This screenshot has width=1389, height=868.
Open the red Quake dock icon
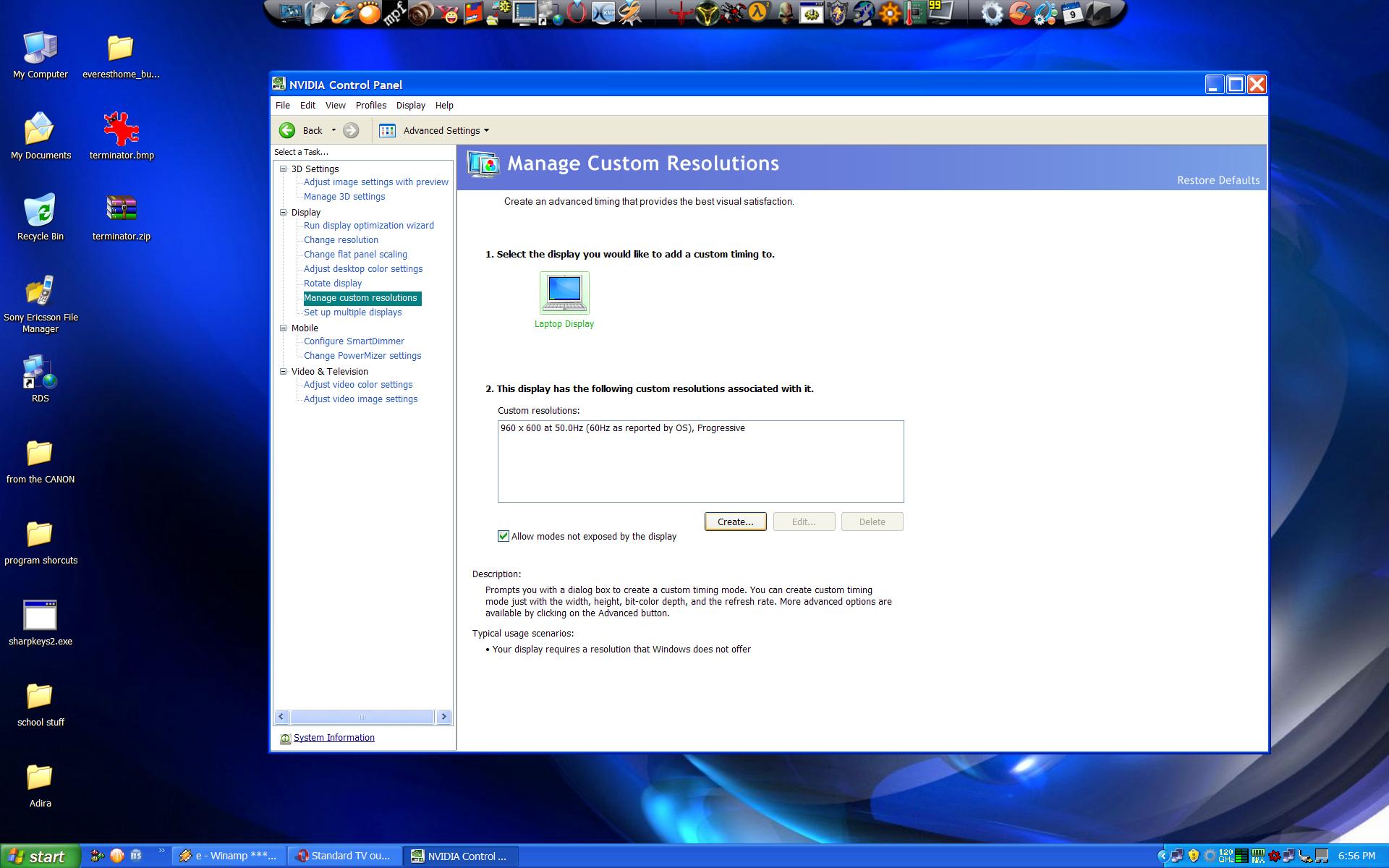(x=679, y=13)
